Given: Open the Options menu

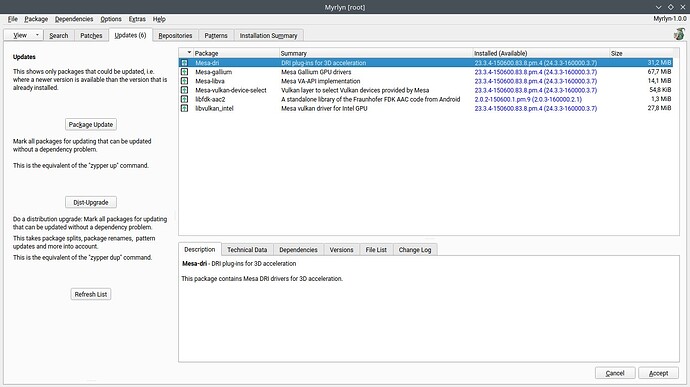Looking at the screenshot, I should coord(110,19).
